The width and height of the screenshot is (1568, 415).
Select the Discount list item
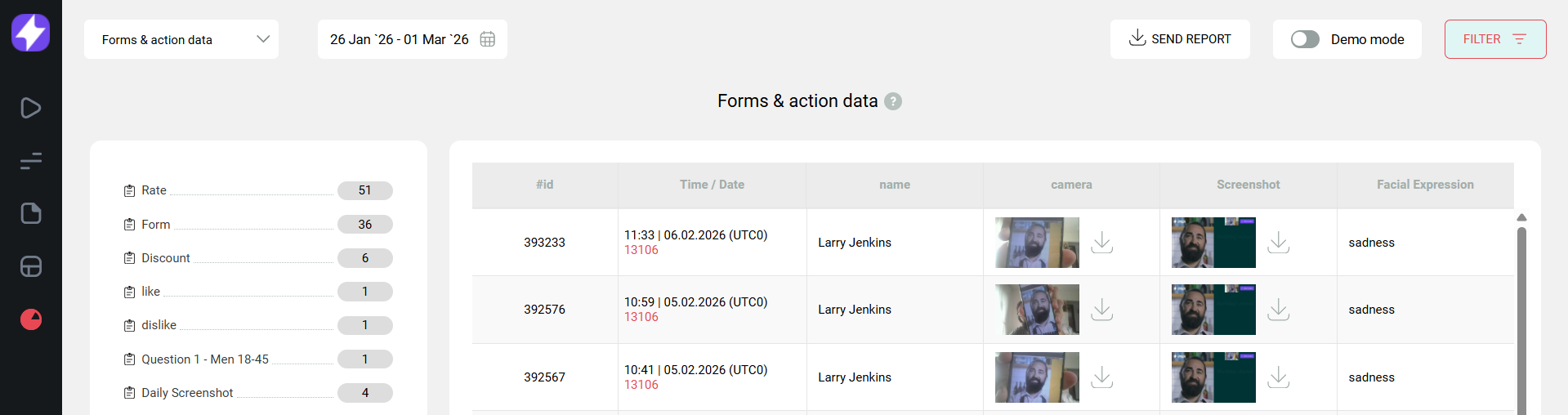click(166, 258)
